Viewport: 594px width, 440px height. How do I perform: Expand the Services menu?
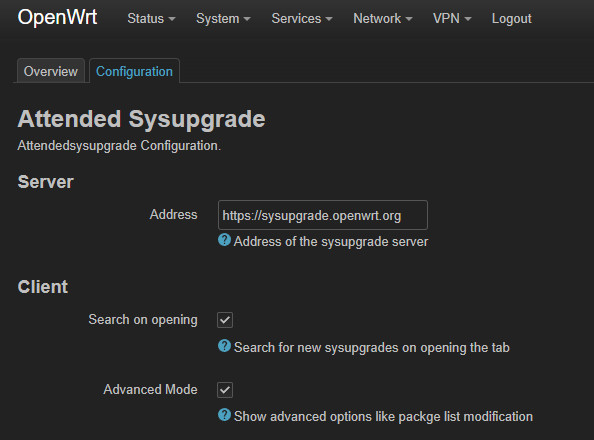click(302, 19)
